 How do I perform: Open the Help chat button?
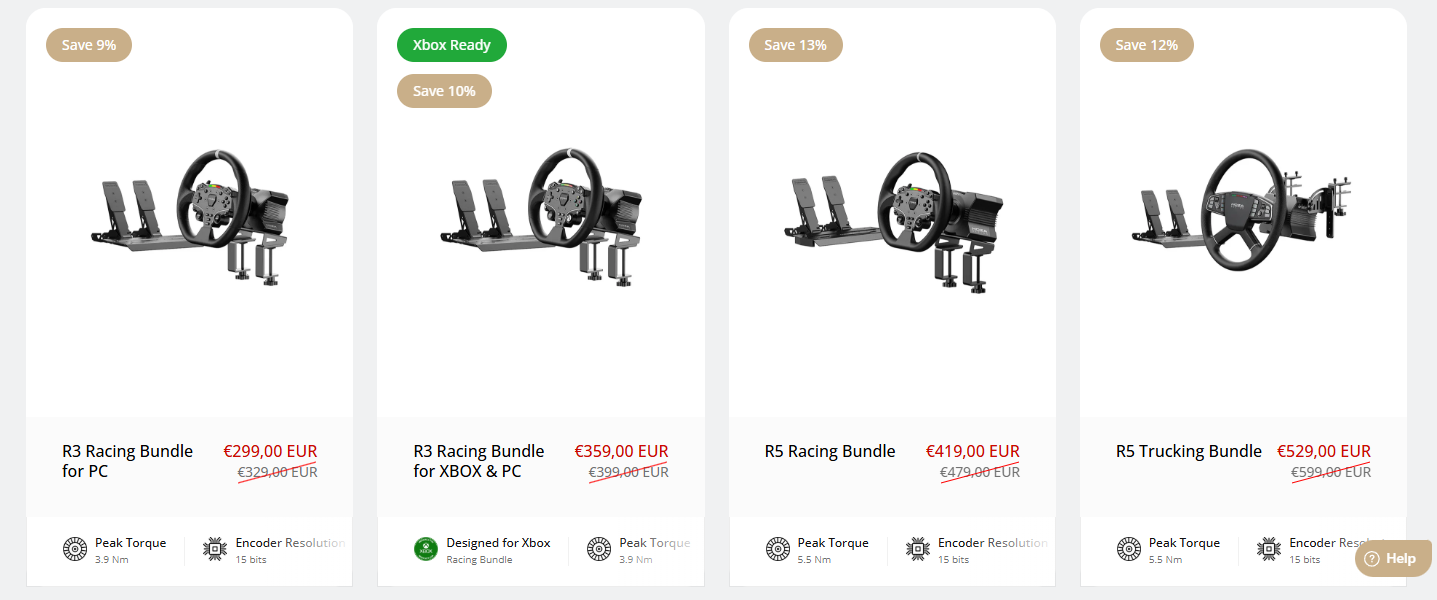coord(1392,559)
